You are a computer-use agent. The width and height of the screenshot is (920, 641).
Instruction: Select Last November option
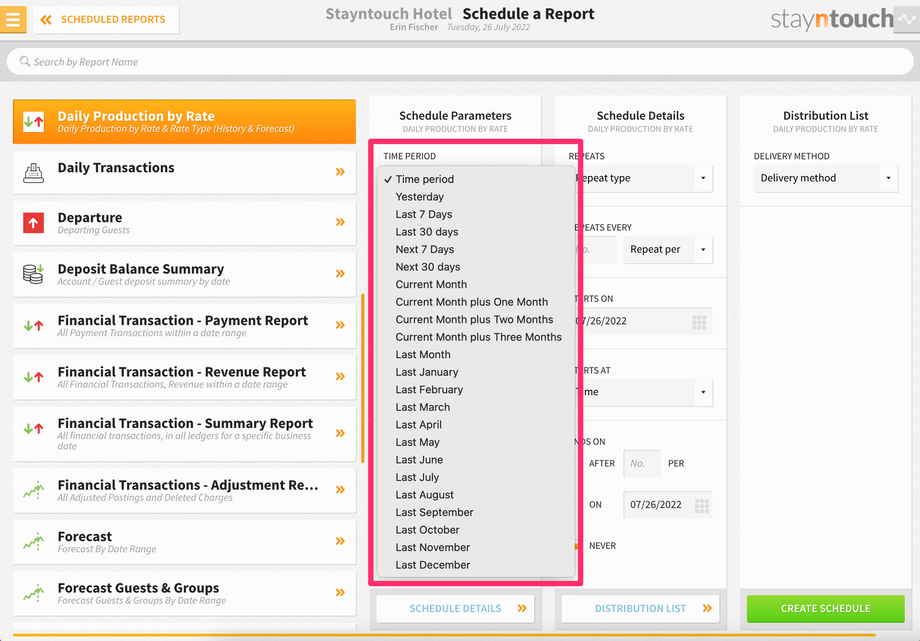coord(476,548)
